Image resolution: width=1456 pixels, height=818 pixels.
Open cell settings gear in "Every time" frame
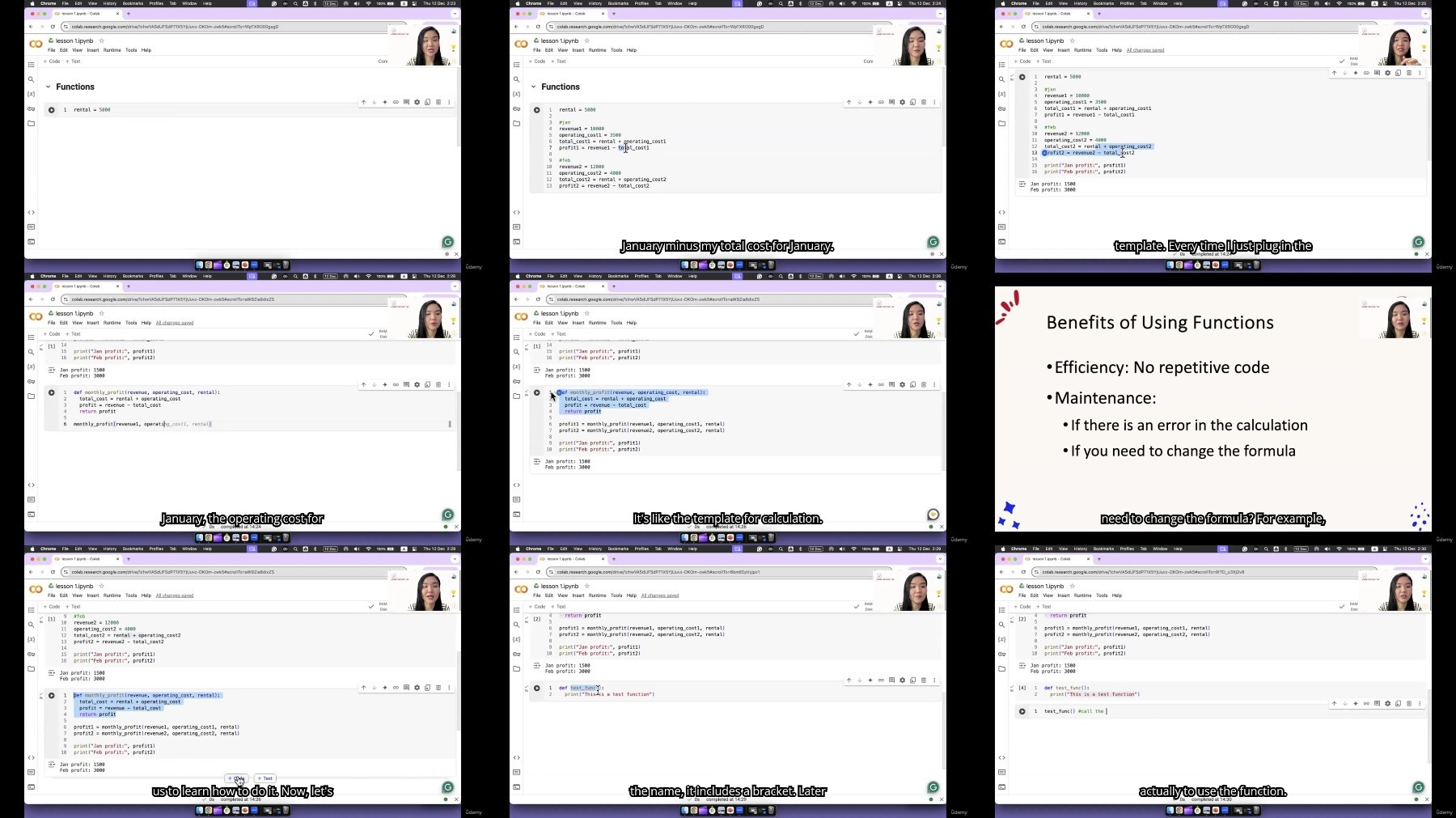1387,73
